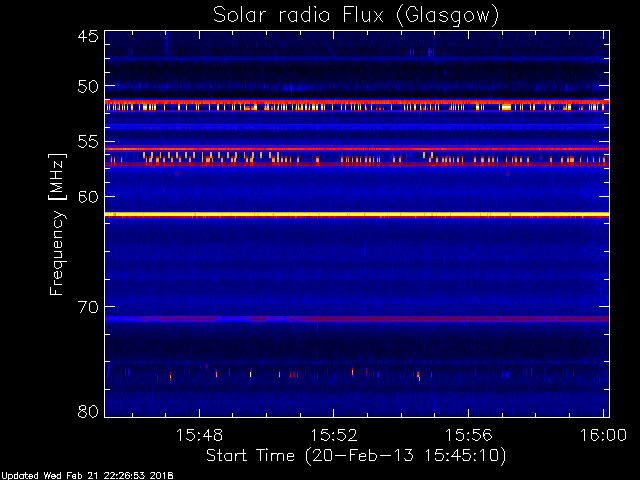This screenshot has width=640, height=480.
Task: Click the title "Solar radio Flux (Glasgow)"
Action: coord(356,16)
